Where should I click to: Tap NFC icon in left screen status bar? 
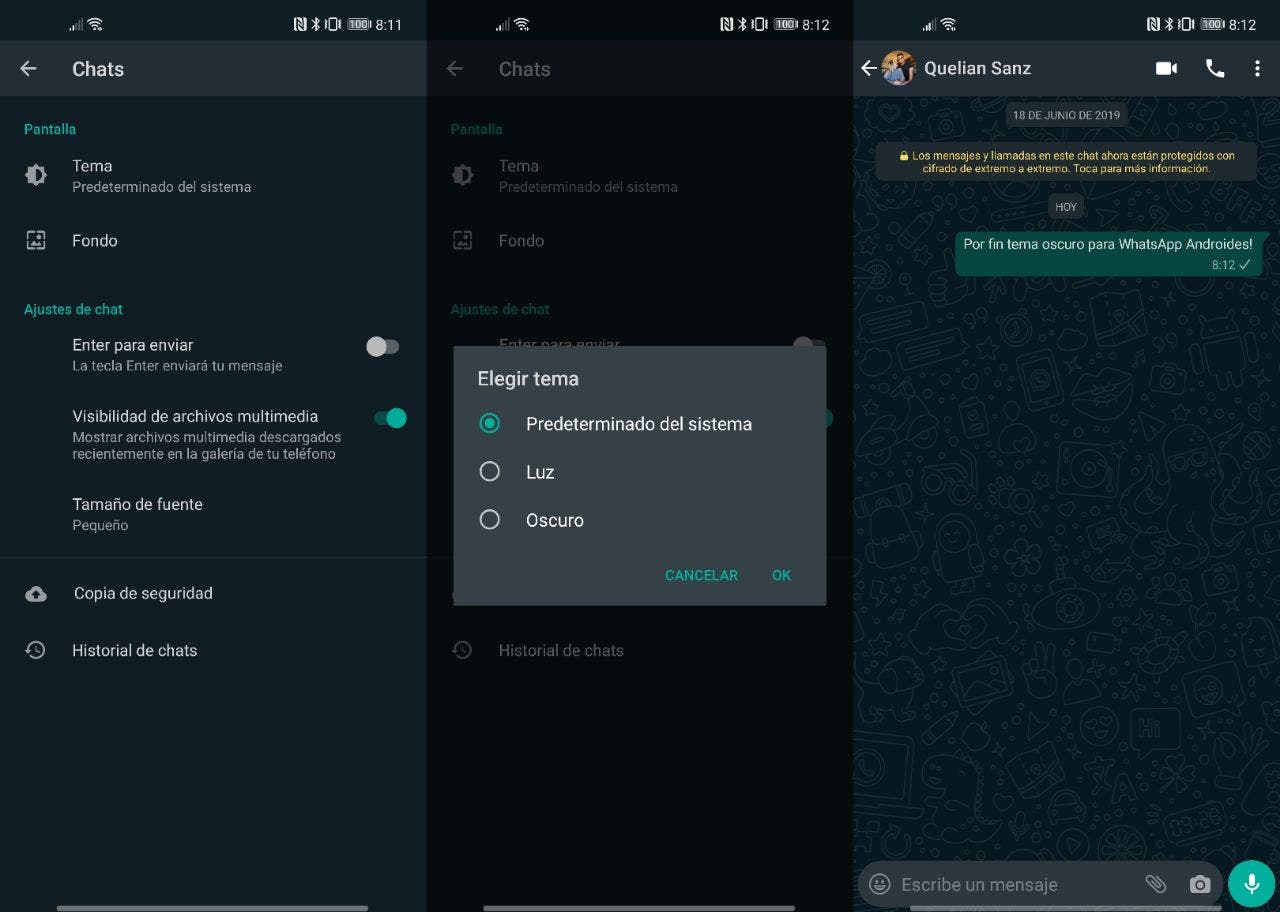coord(300,24)
